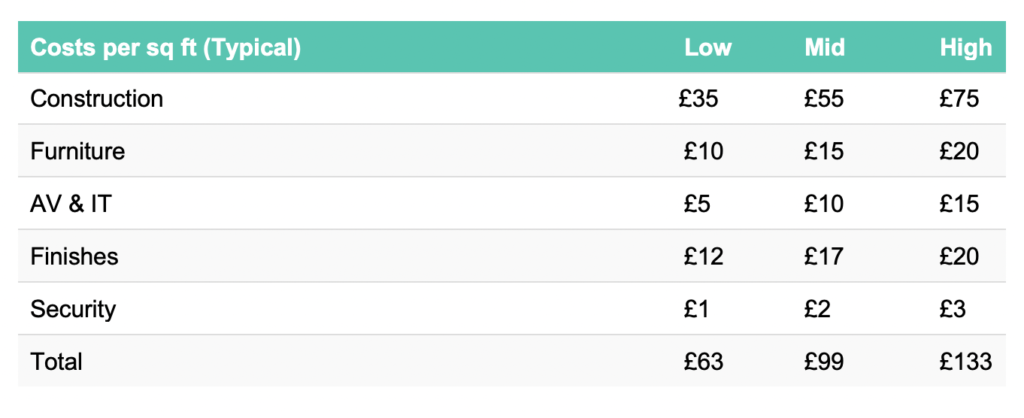Click the AV & IT row label
This screenshot has width=1024, height=418.
click(71, 204)
